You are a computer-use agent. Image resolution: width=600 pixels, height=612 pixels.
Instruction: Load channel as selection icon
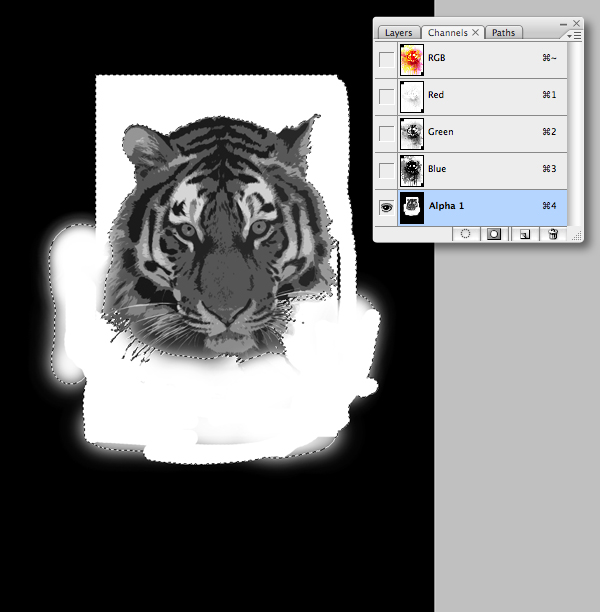[x=465, y=234]
